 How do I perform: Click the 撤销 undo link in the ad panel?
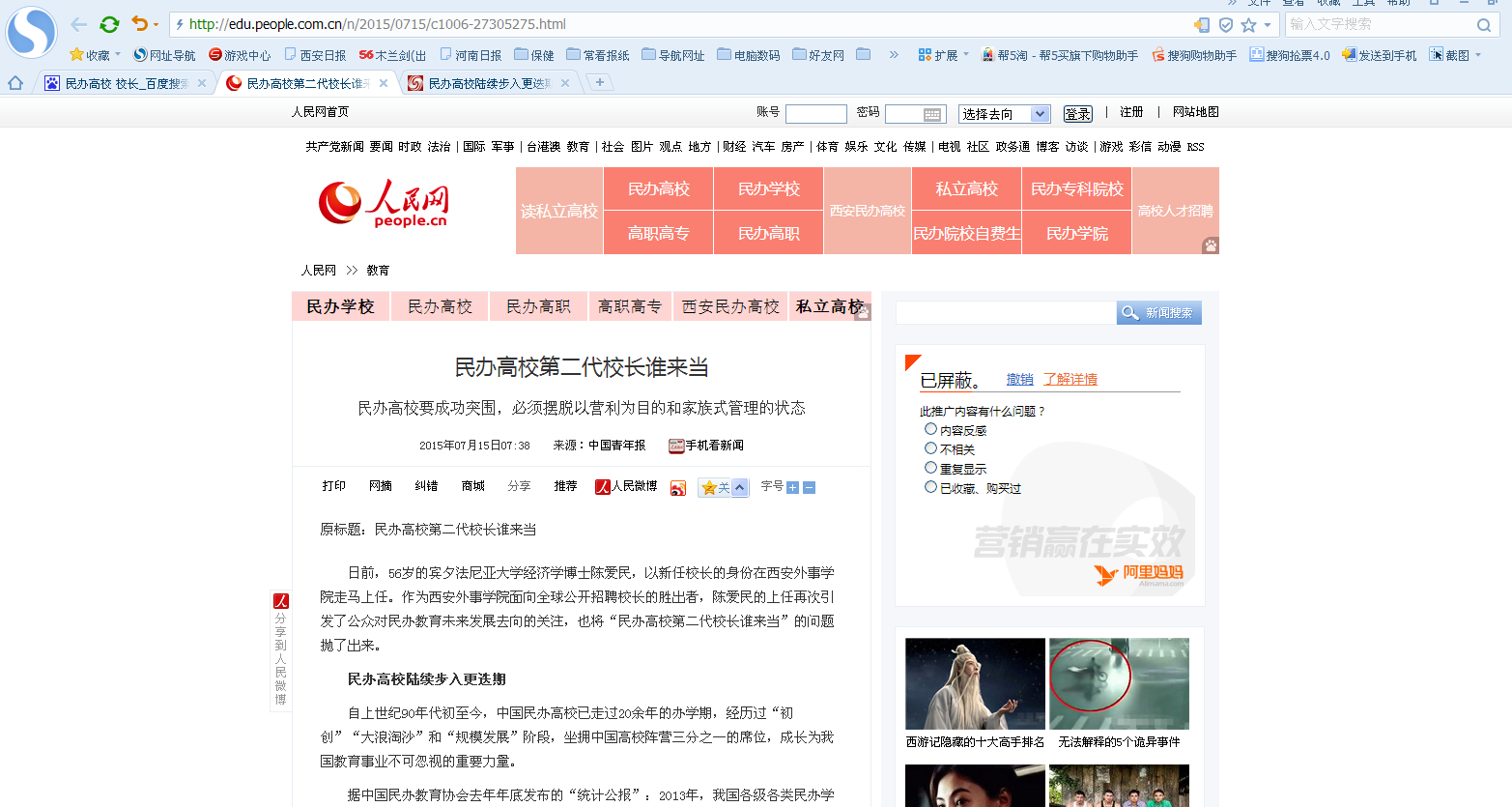tap(1019, 379)
